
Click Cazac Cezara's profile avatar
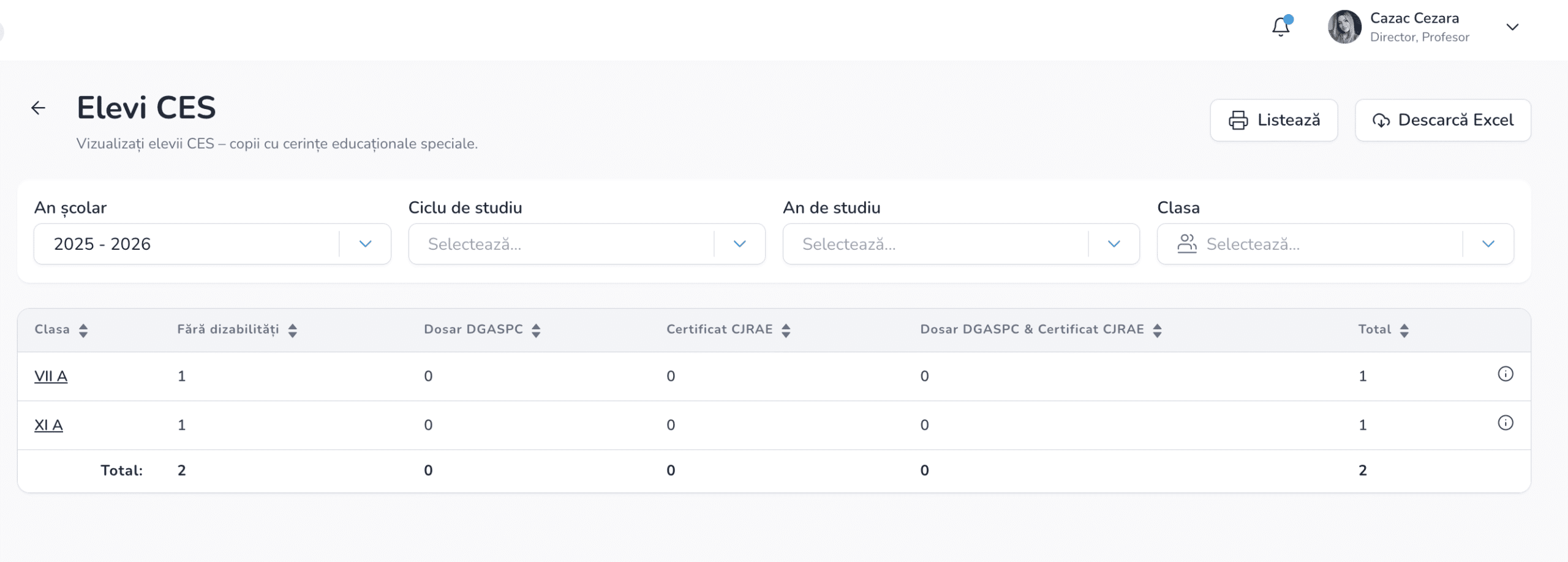[1344, 27]
